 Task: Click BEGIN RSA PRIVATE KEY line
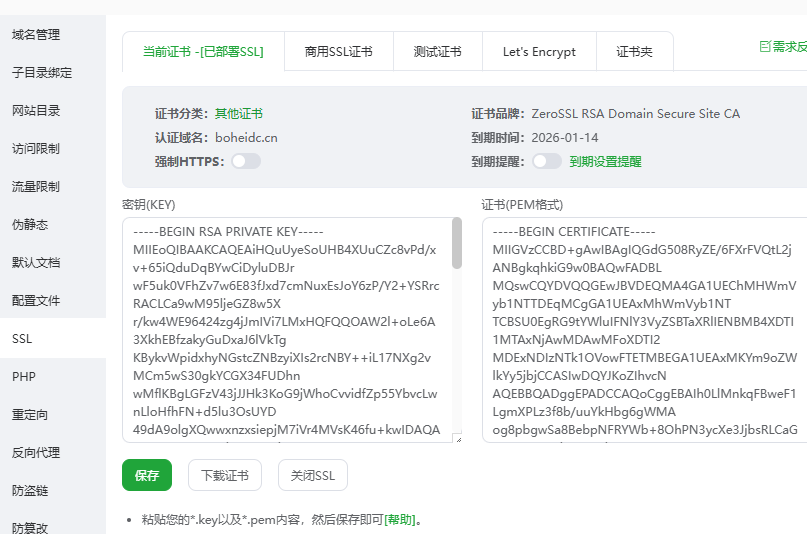(x=228, y=232)
